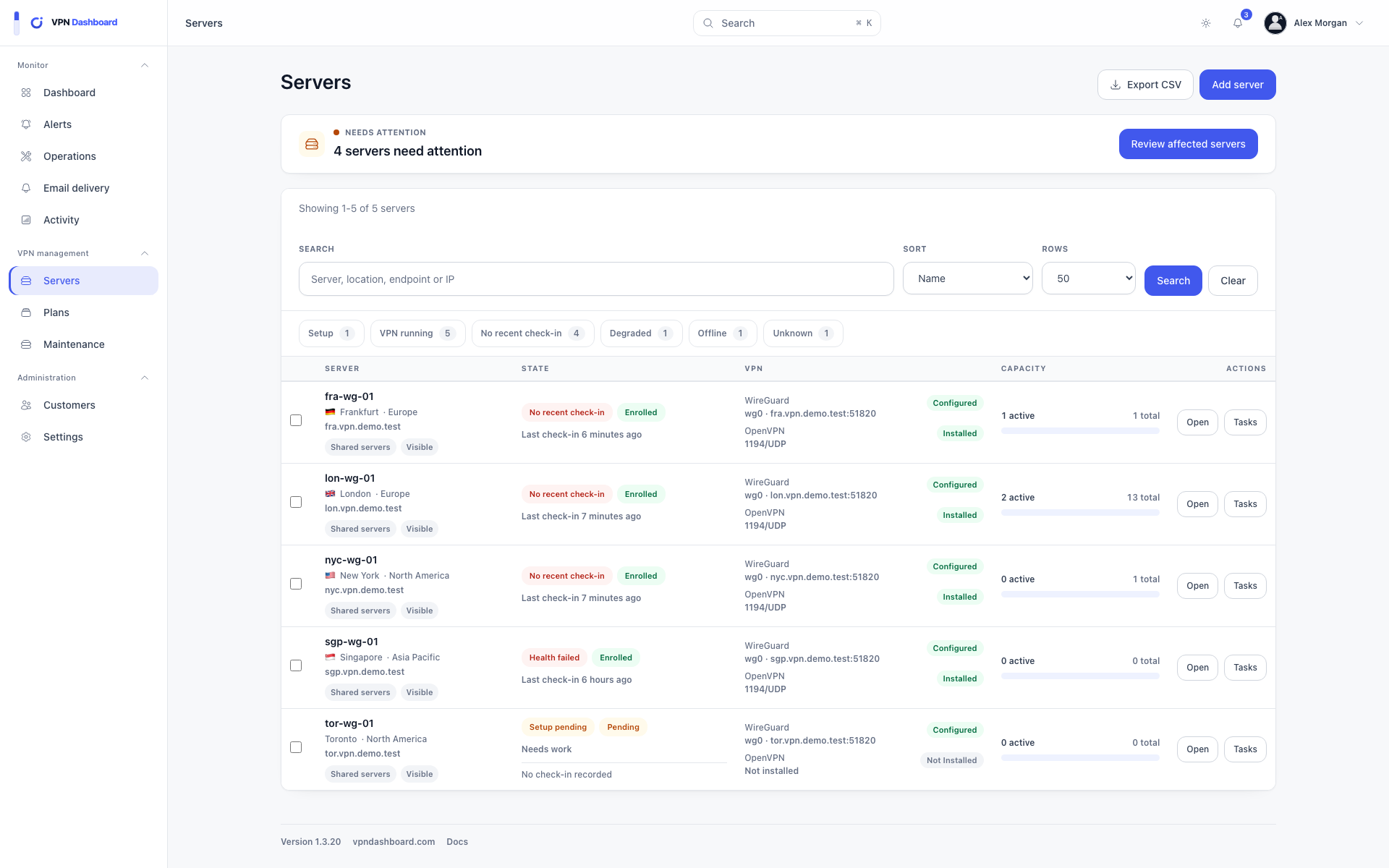Click the US flag beside New York

tap(330, 576)
